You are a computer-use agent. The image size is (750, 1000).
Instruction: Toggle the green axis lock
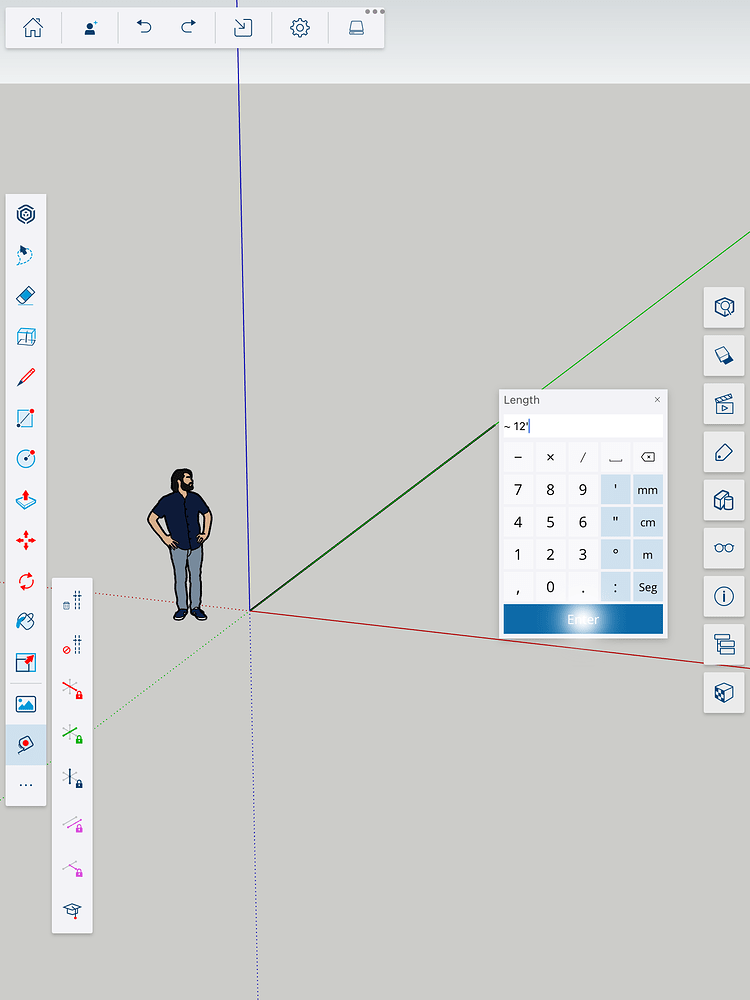point(72,733)
